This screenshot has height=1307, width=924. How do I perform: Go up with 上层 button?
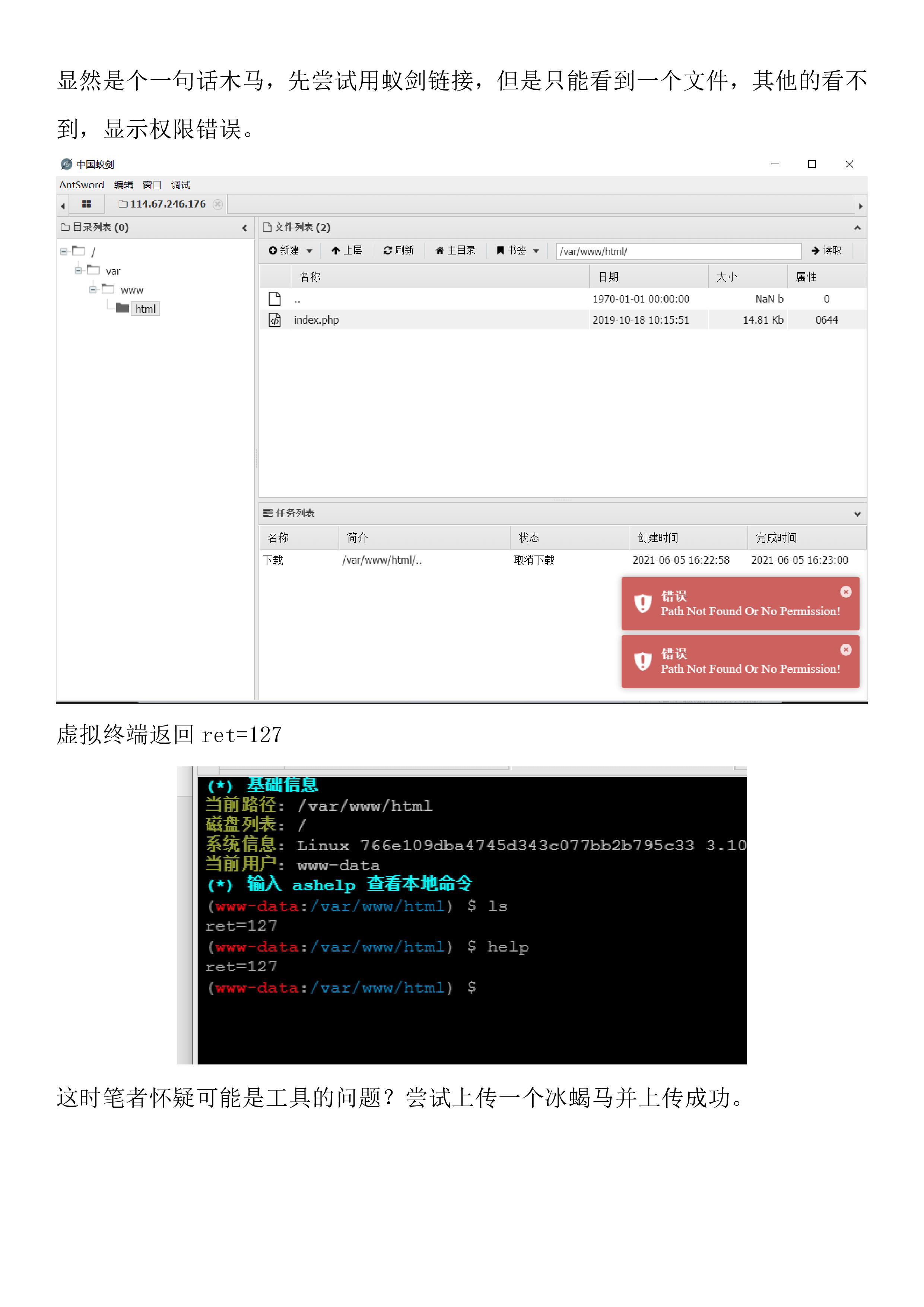click(347, 250)
